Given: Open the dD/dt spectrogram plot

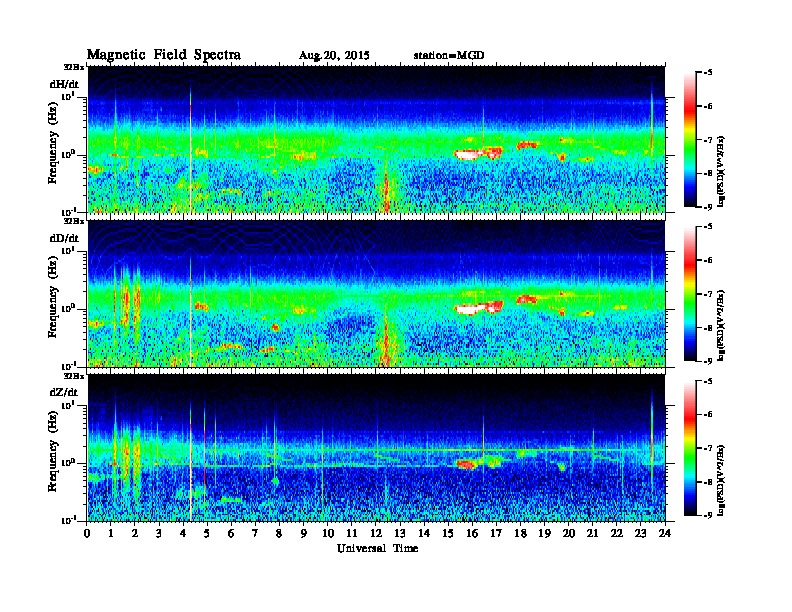Looking at the screenshot, I should click(377, 294).
